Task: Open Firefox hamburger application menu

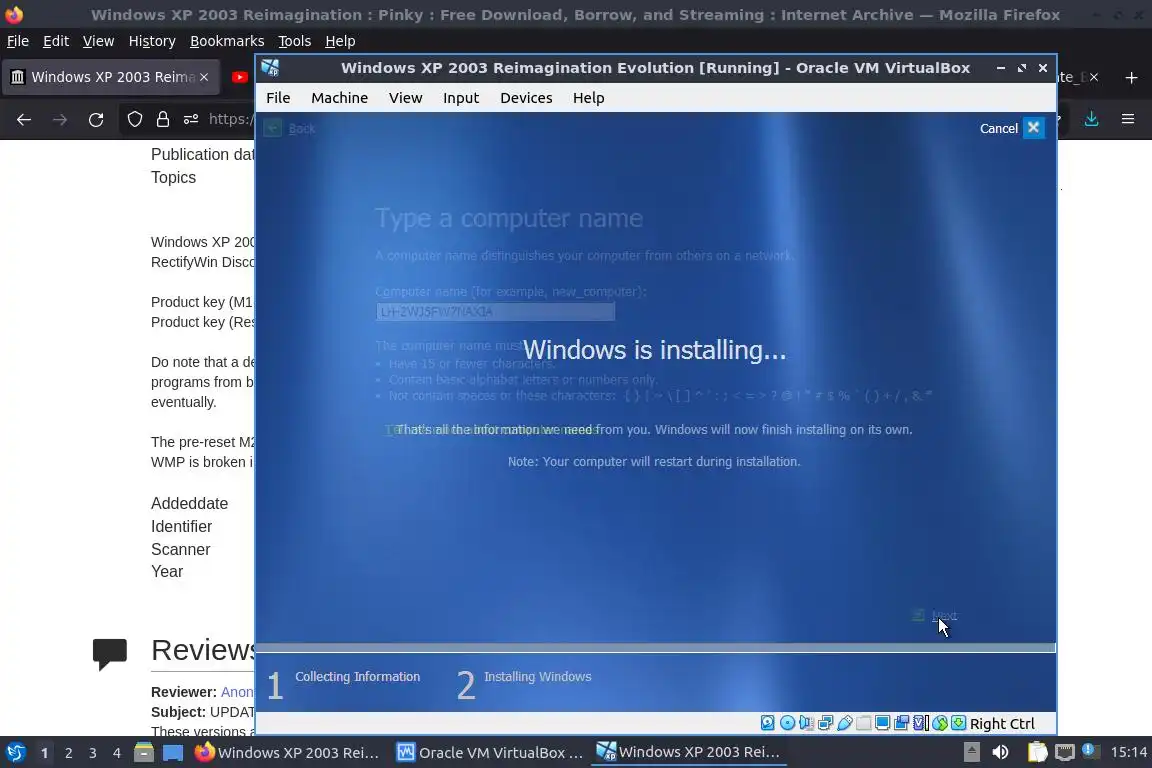Action: tap(1128, 119)
